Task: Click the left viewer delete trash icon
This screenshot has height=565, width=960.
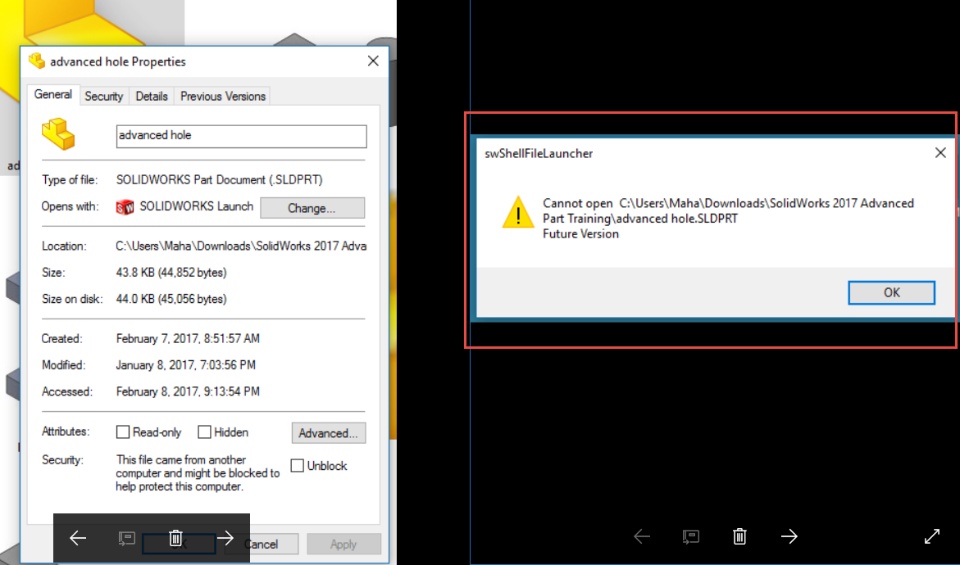Action: (176, 538)
